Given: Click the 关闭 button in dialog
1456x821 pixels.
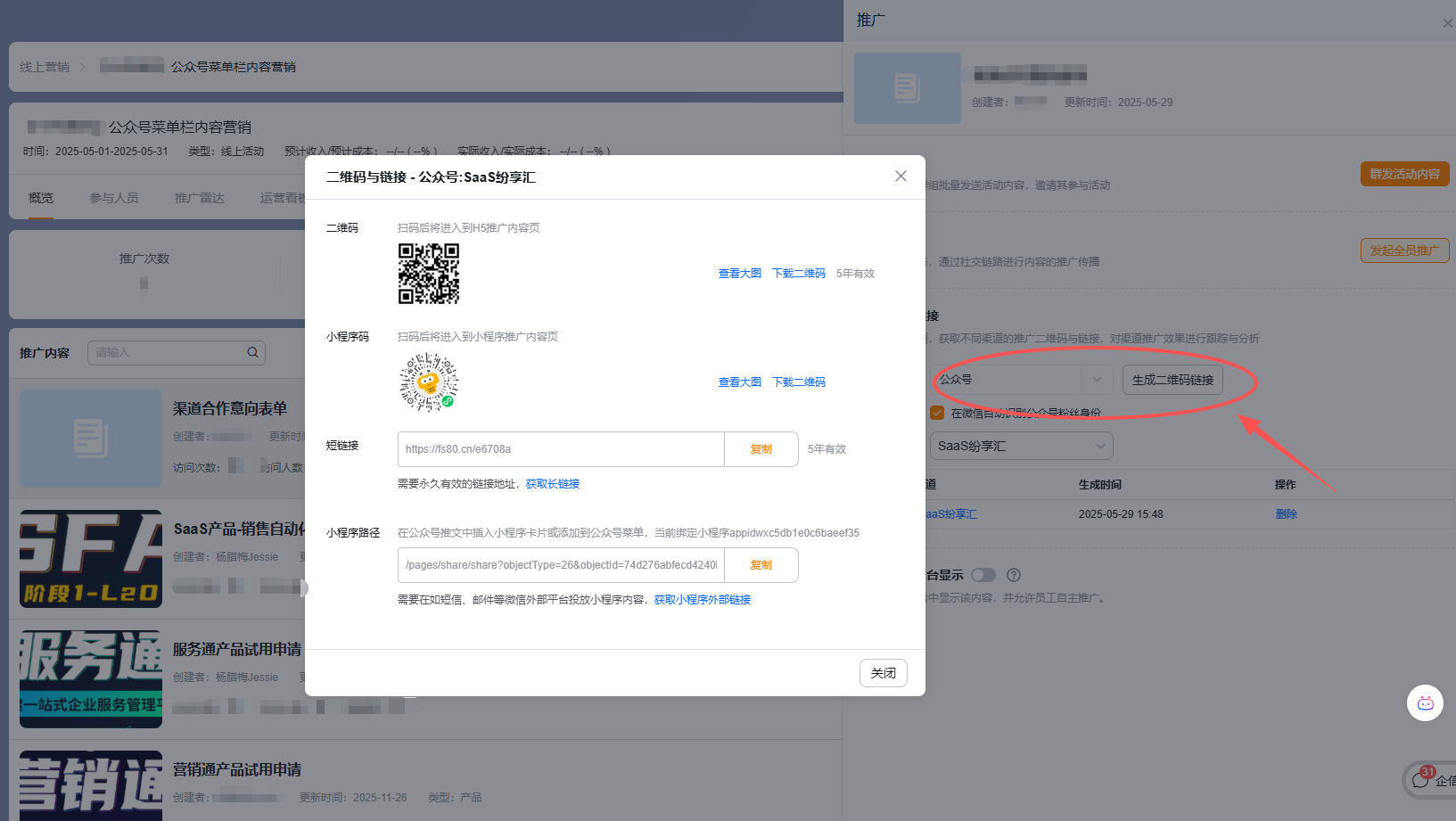Looking at the screenshot, I should point(884,673).
